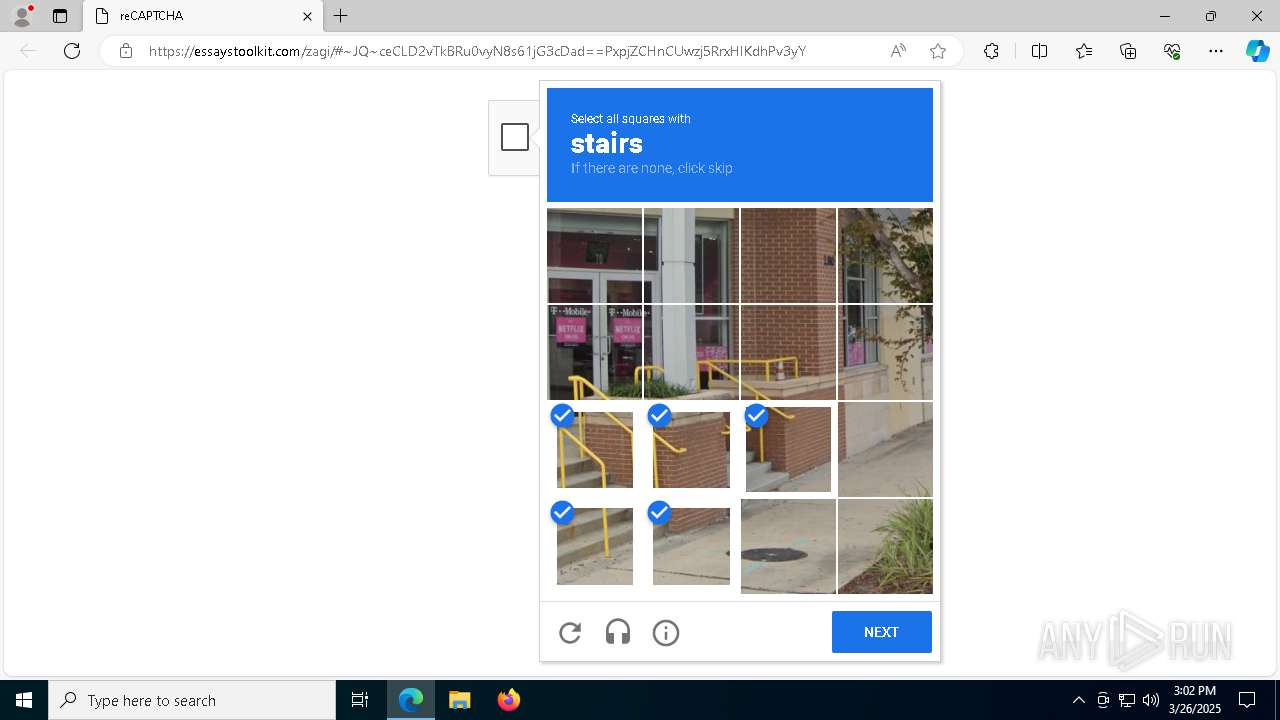Click the NEXT button
Viewport: 1280px width, 720px height.
point(881,632)
